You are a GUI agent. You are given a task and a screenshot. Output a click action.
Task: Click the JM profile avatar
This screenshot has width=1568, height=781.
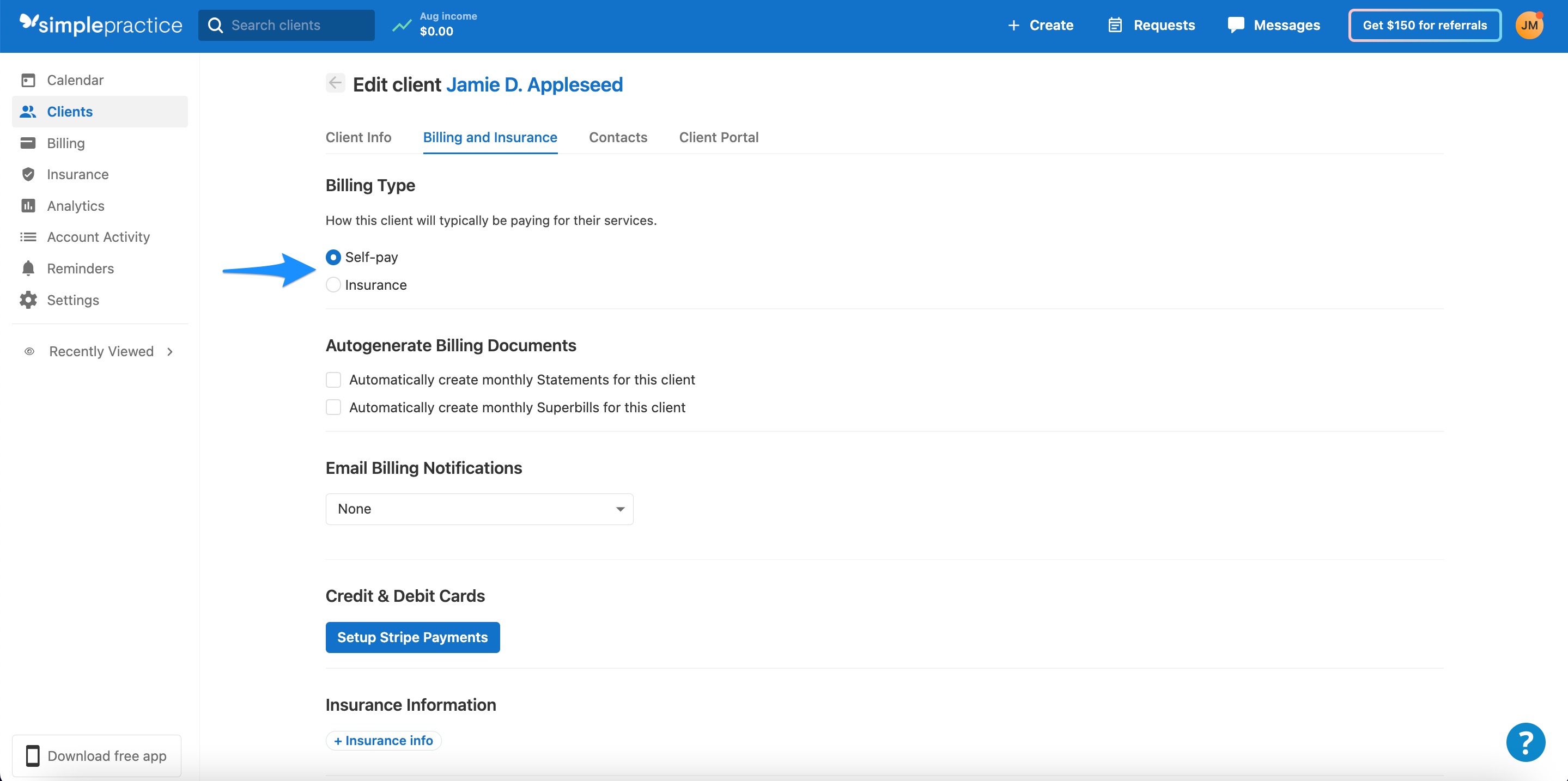1529,25
